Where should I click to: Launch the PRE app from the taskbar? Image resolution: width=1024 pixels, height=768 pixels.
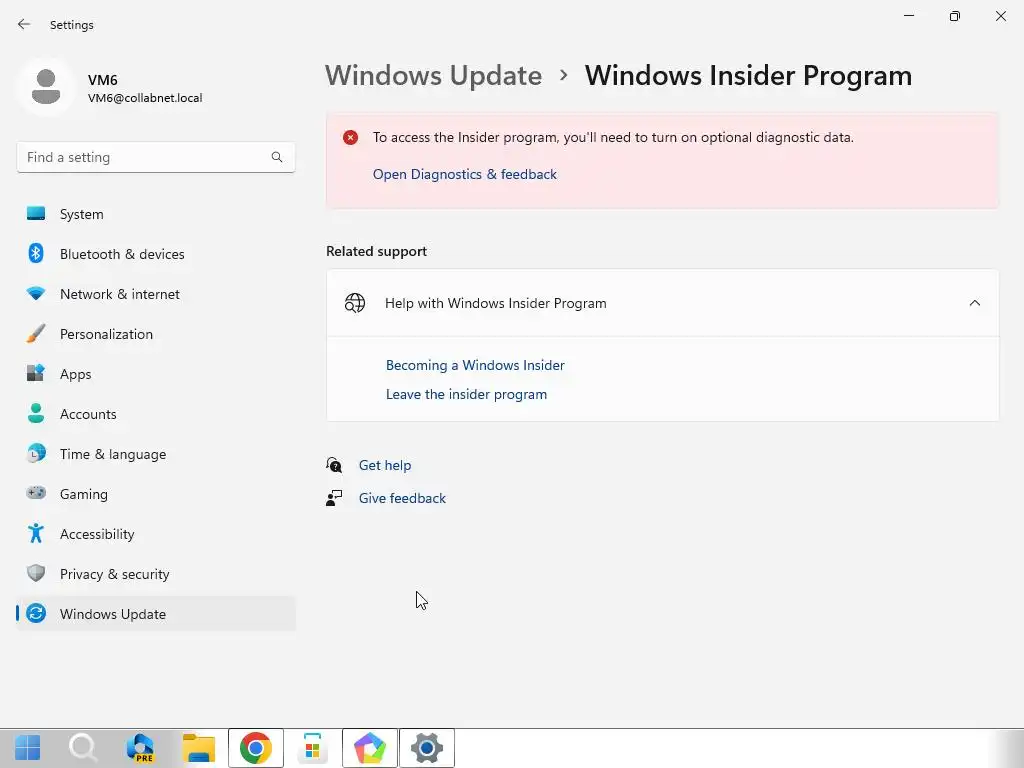coord(140,748)
